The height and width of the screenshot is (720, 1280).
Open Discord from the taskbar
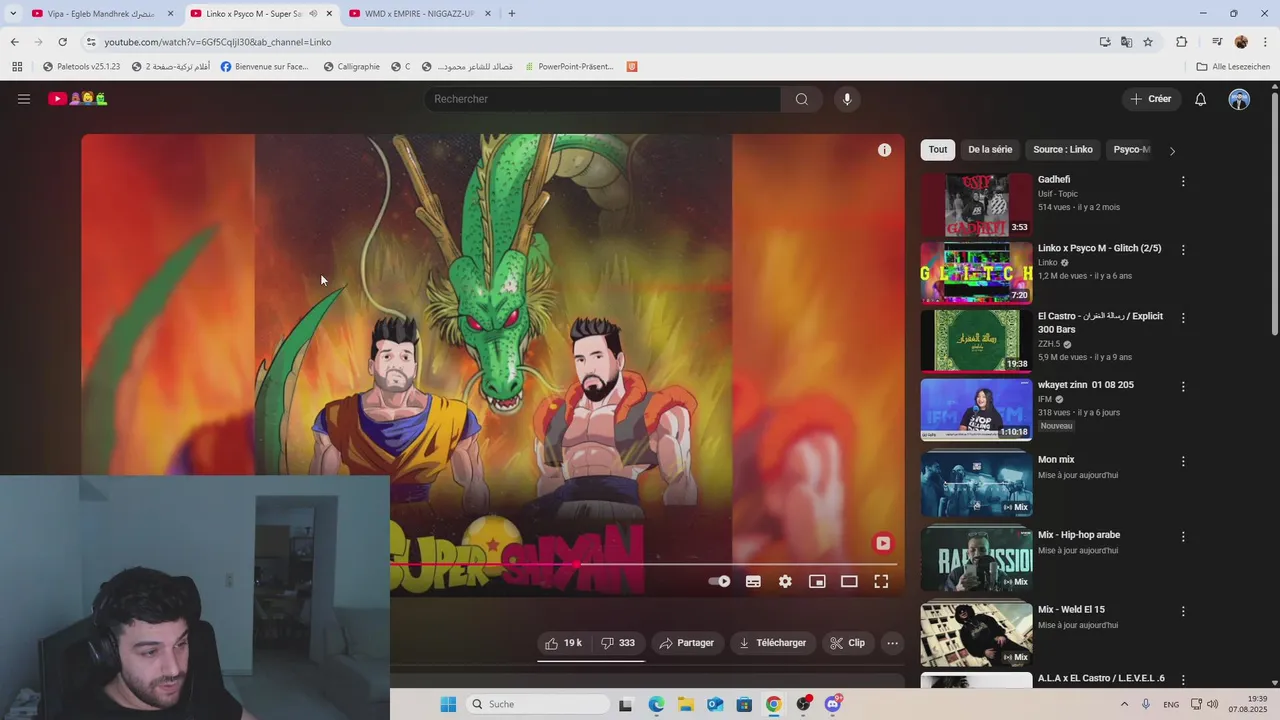pos(833,704)
